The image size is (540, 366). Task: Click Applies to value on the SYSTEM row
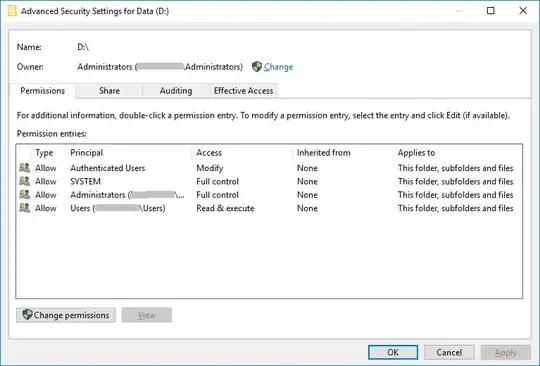pyautogui.click(x=456, y=181)
